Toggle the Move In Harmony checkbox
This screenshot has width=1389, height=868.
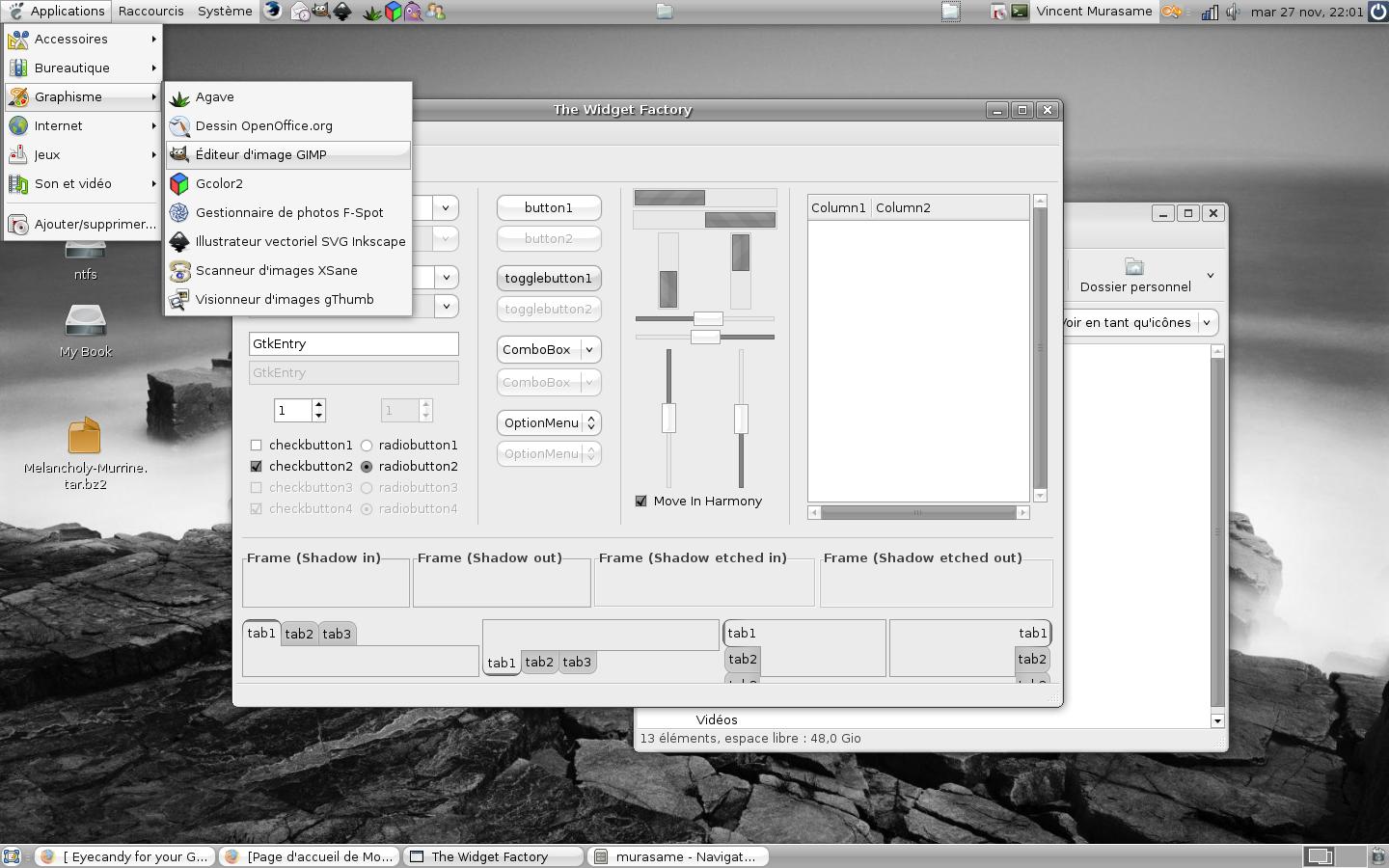[x=641, y=502]
